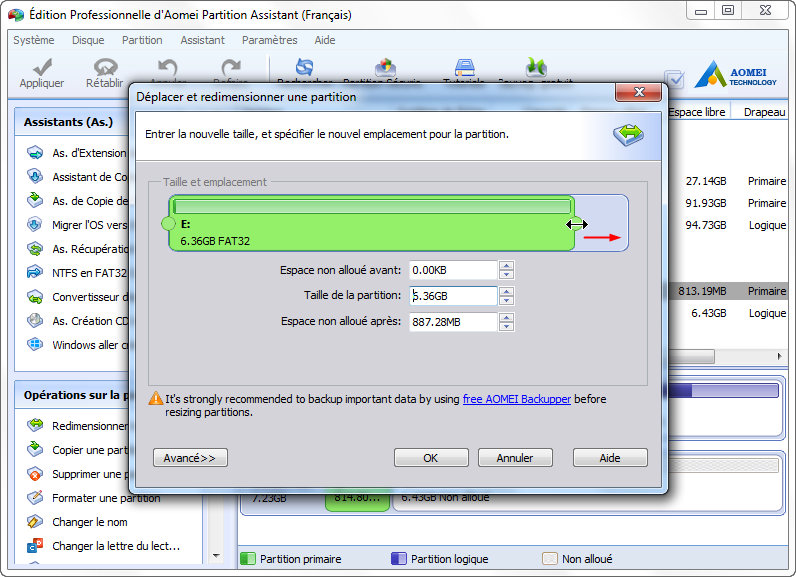Open the Tutoriels toolbar icon
The image size is (796, 577).
[464, 67]
